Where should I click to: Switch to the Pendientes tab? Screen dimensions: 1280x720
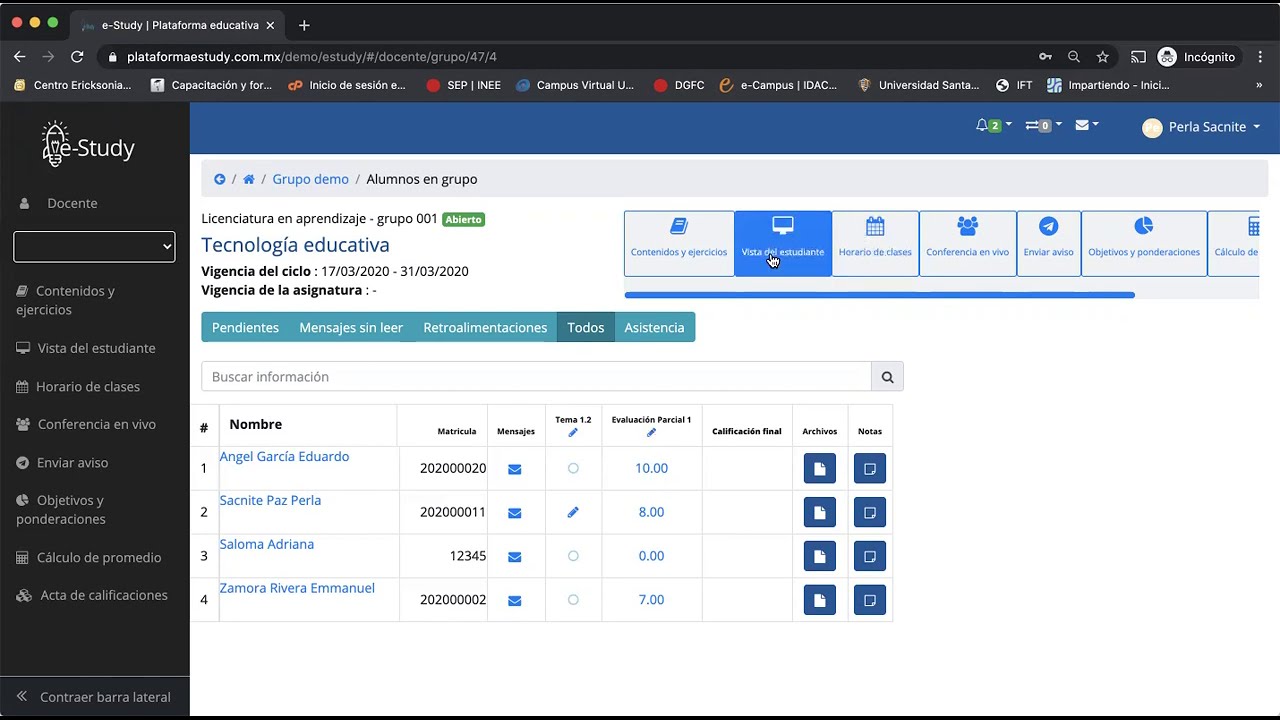[x=245, y=327]
